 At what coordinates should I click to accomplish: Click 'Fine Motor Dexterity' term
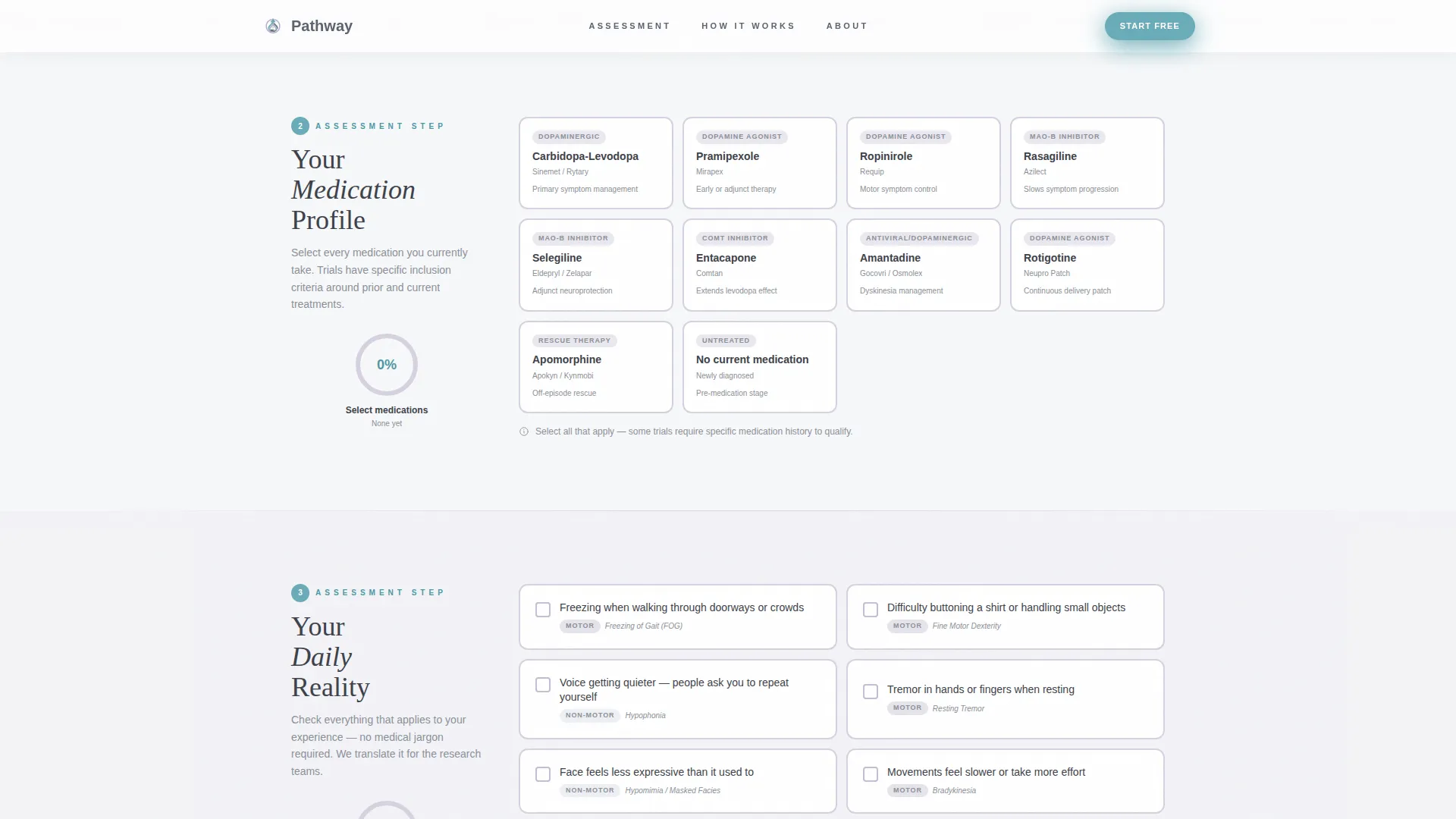(967, 626)
